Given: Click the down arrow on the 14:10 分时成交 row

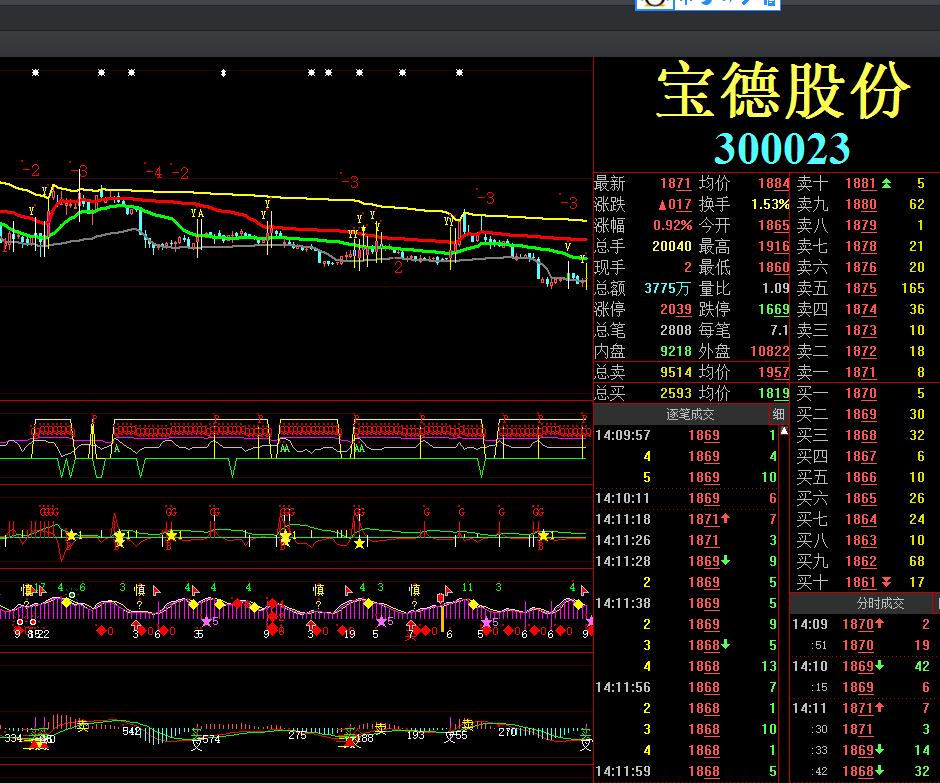Looking at the screenshot, I should pos(879,665).
